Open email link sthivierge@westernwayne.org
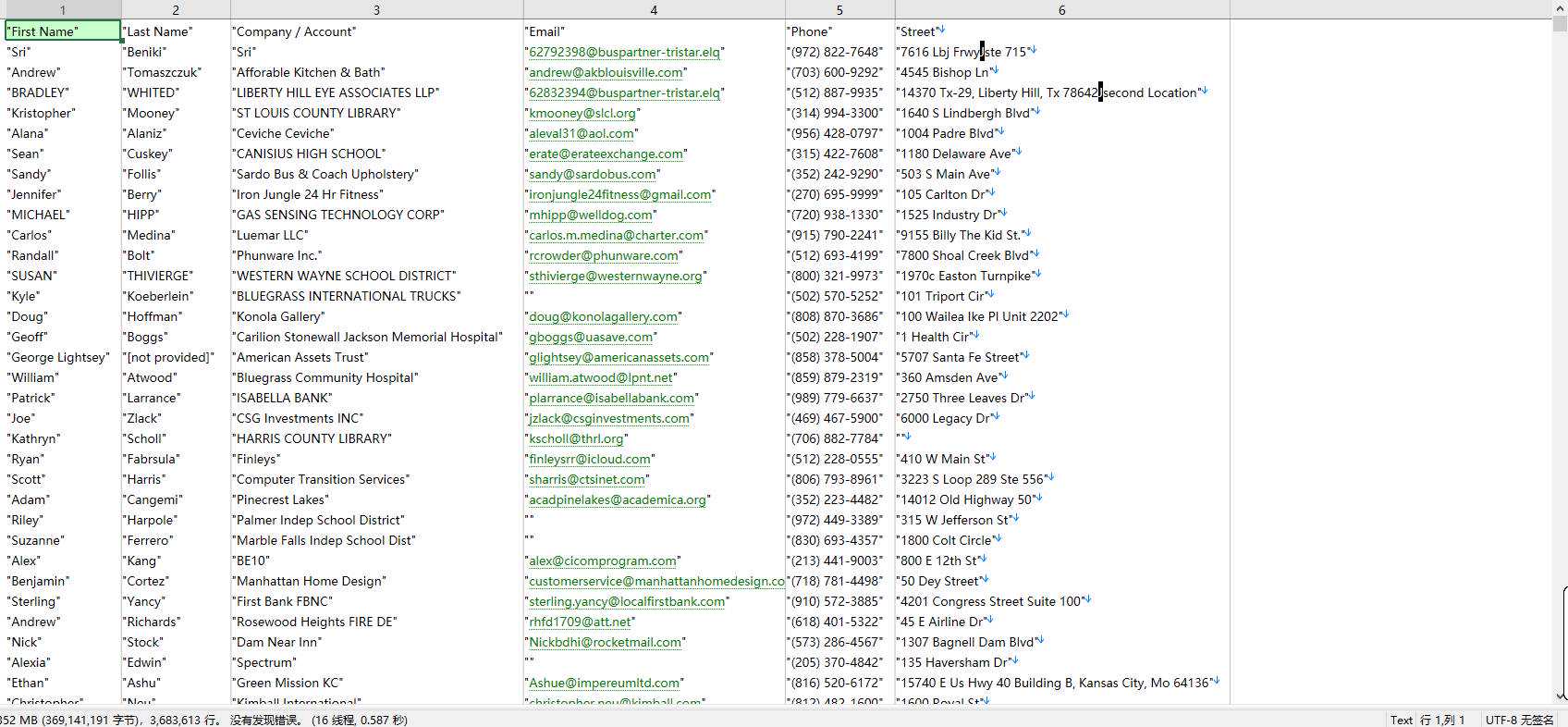The height and width of the screenshot is (727, 1568). click(x=616, y=276)
